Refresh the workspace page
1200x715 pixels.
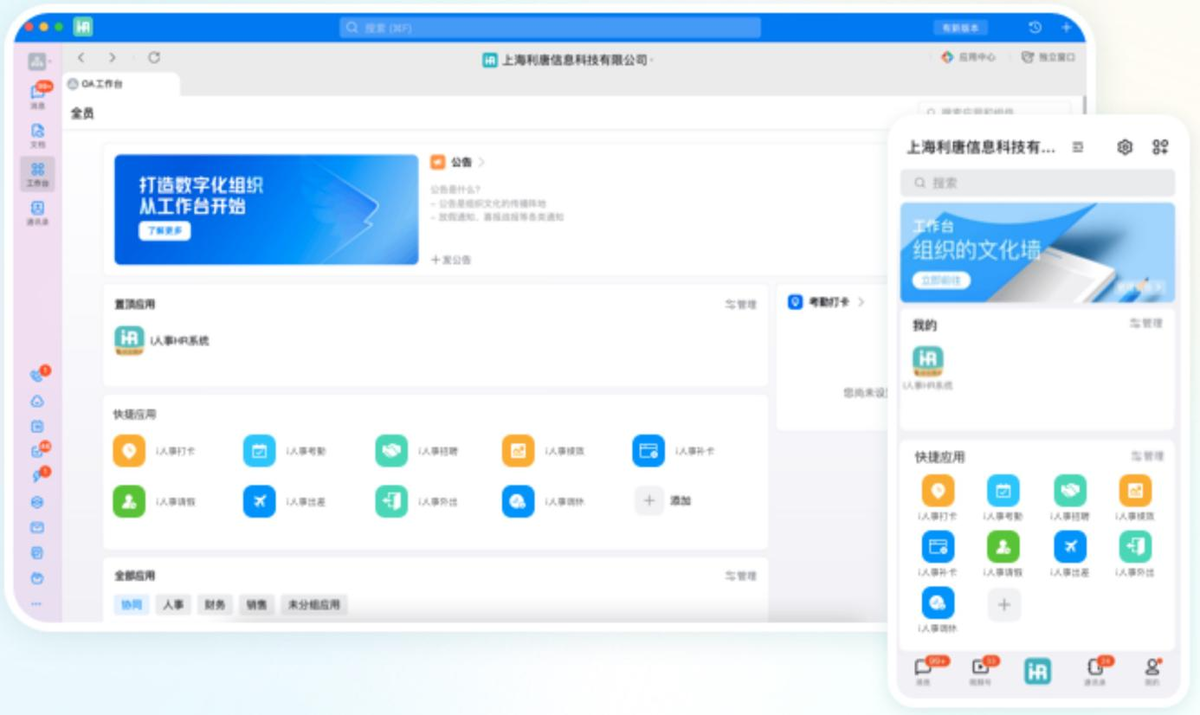(154, 58)
